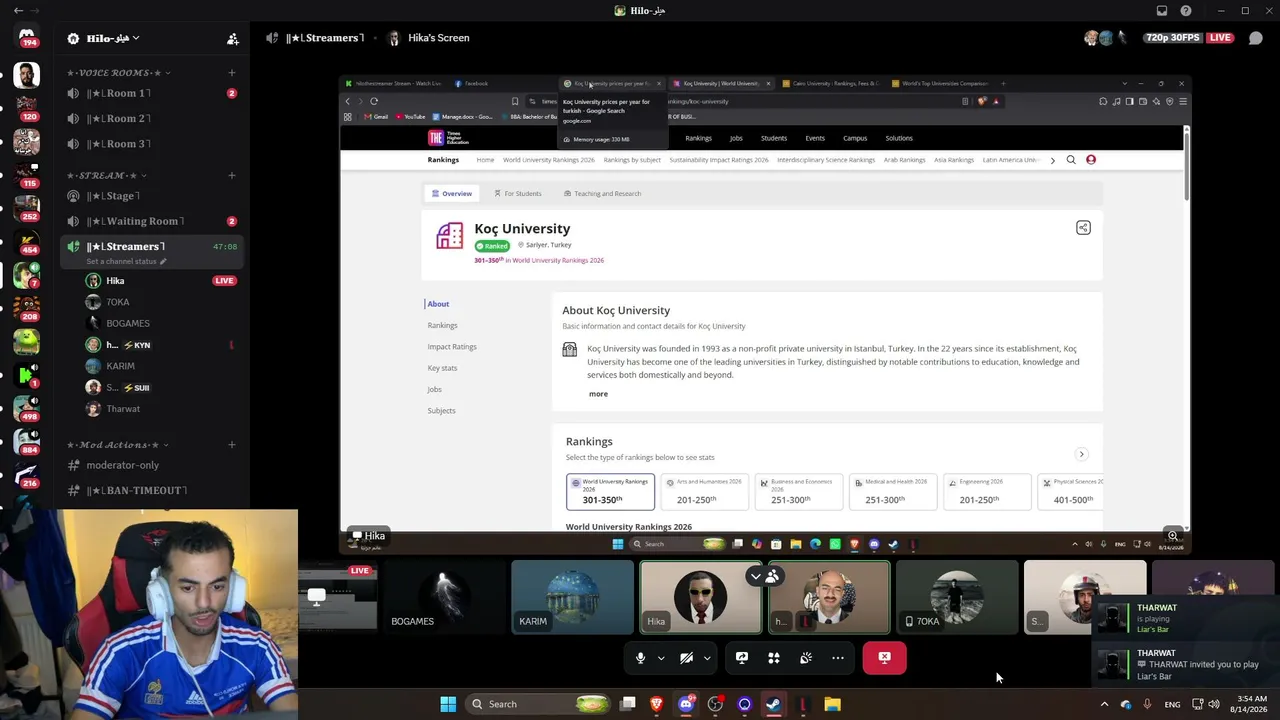Collapse the Mod Actions category

[x=118, y=445]
